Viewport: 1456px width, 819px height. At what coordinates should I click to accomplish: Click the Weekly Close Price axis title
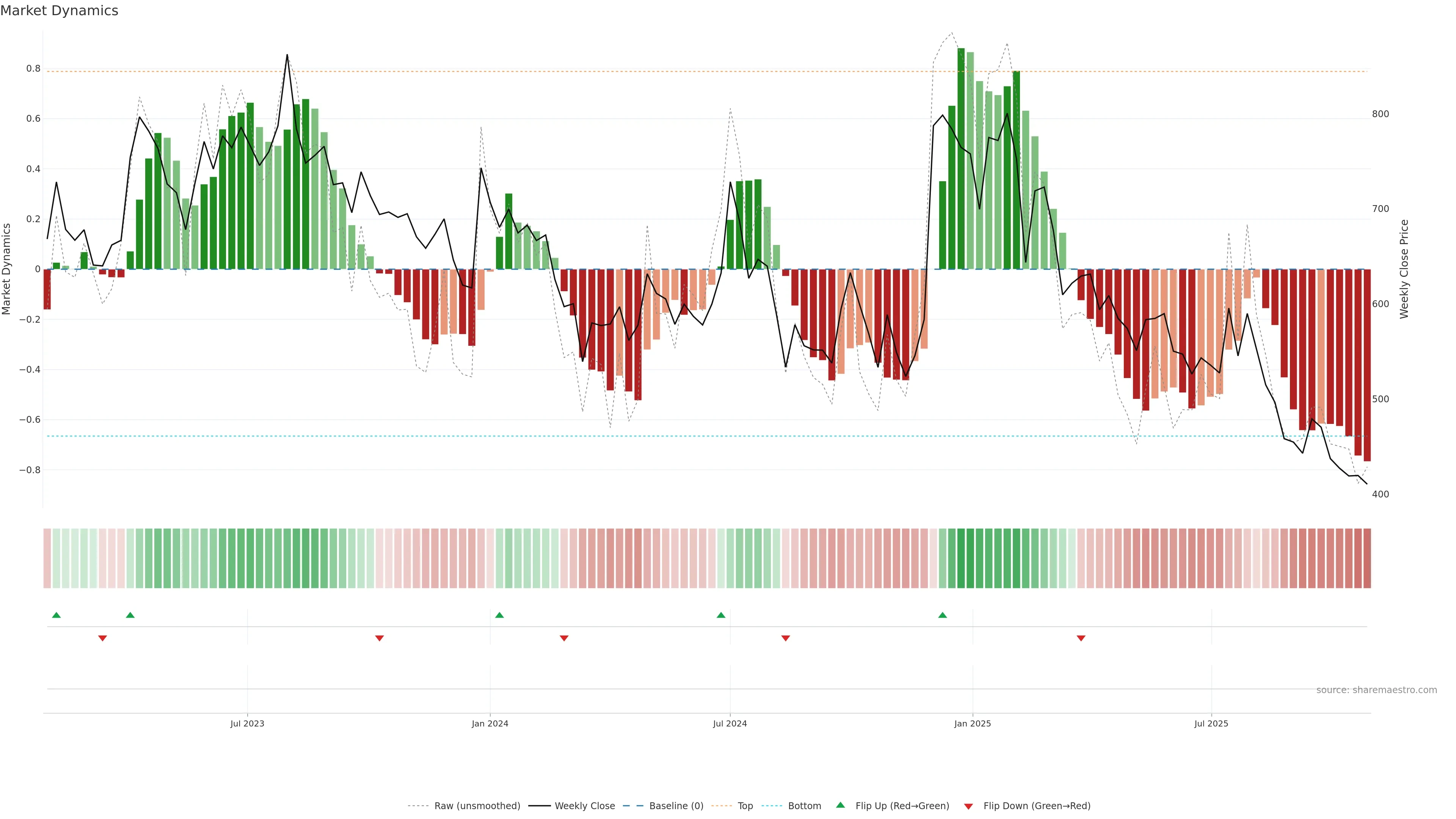(1404, 269)
